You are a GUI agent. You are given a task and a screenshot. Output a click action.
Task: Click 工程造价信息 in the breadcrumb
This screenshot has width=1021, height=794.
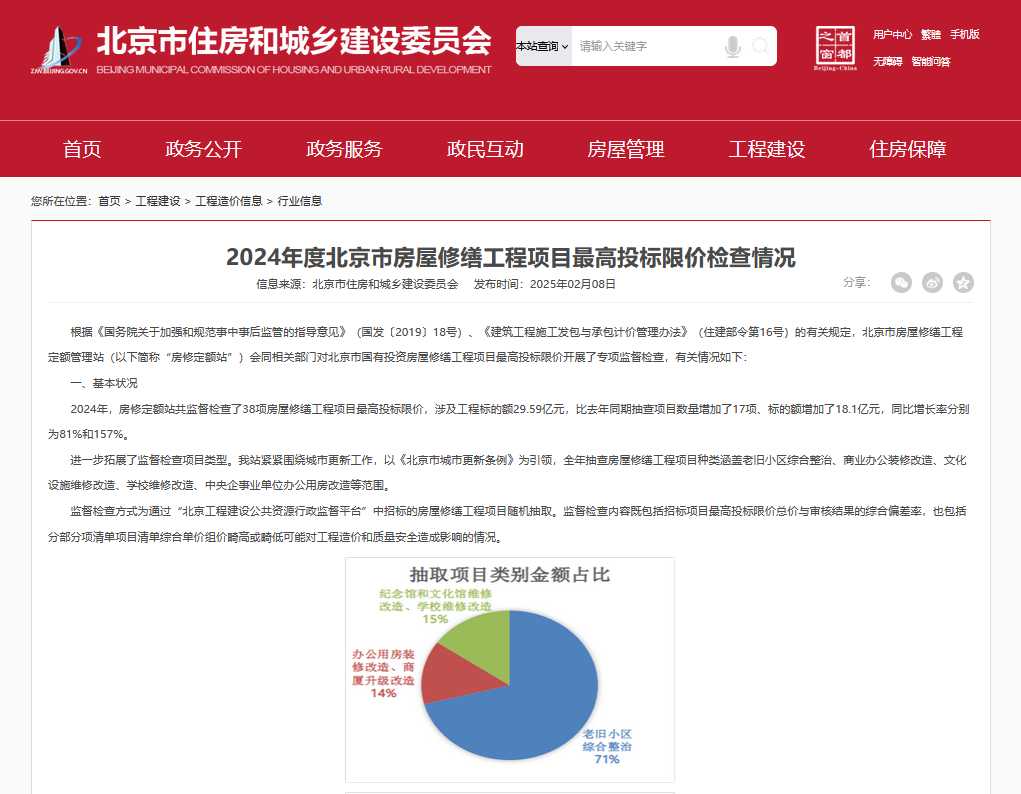(229, 201)
